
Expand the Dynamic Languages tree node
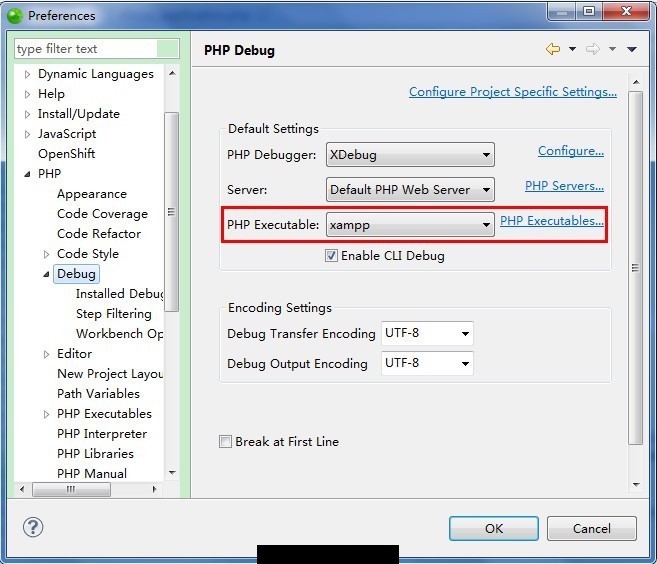click(x=27, y=74)
